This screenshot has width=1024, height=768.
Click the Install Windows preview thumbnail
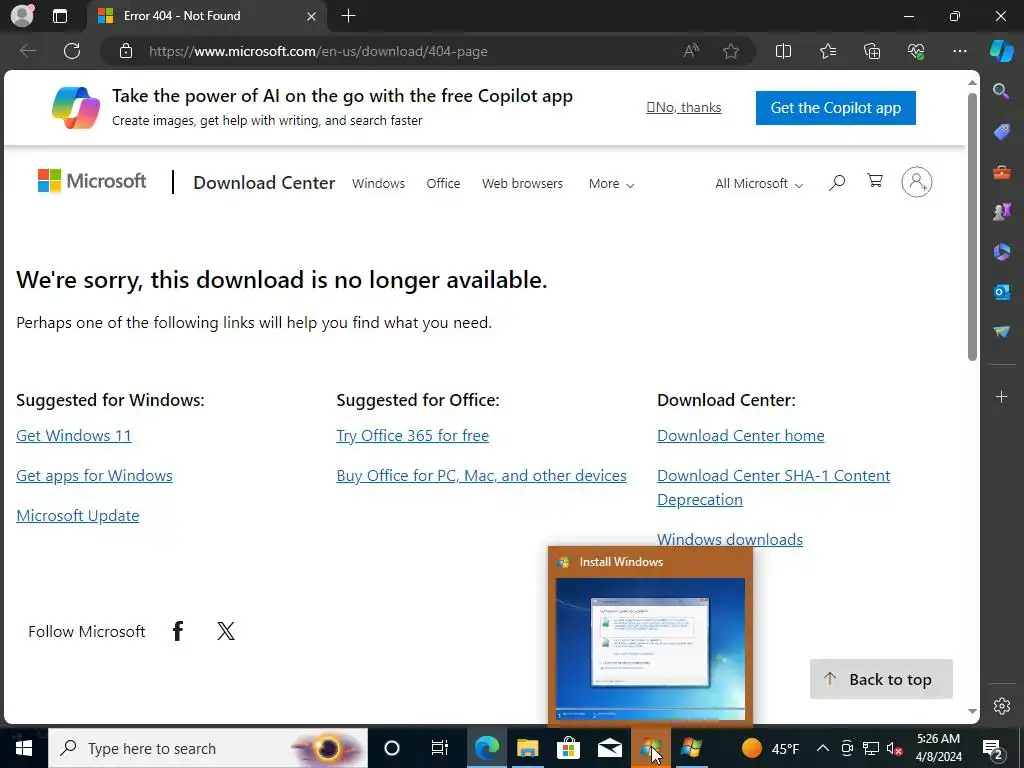click(650, 648)
